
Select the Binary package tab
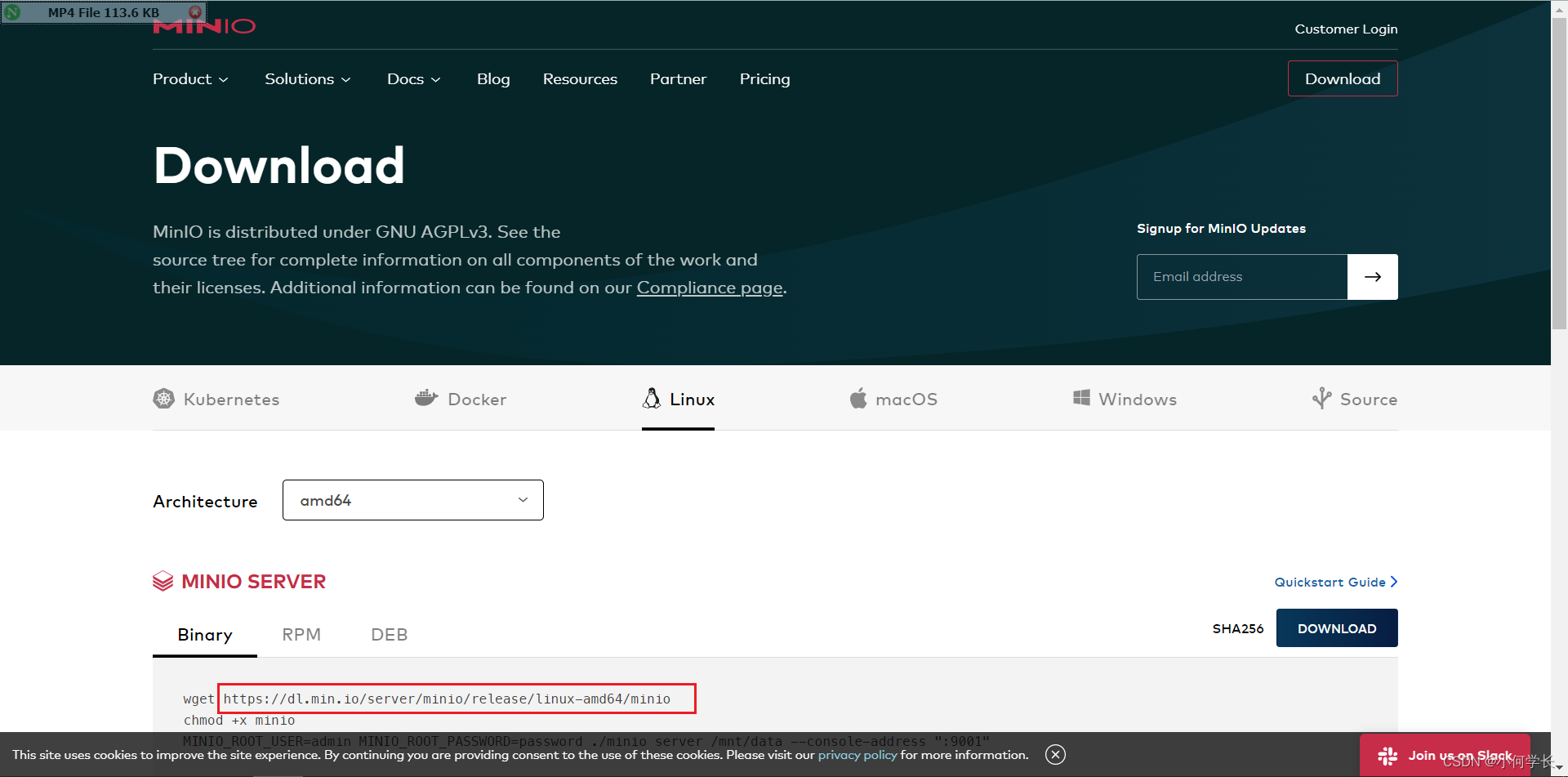(205, 635)
